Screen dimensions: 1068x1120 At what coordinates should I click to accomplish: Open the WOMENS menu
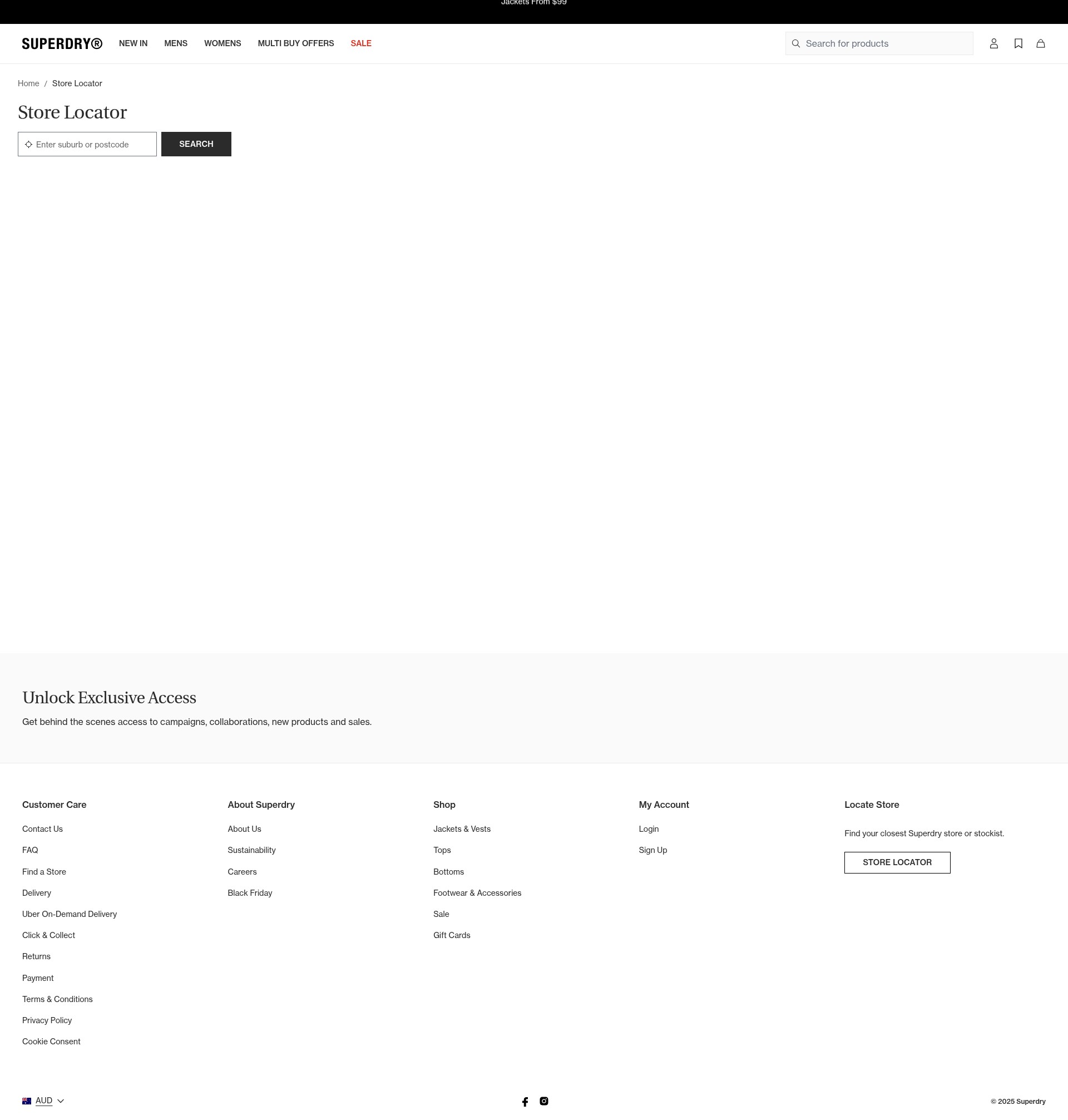pyautogui.click(x=222, y=43)
